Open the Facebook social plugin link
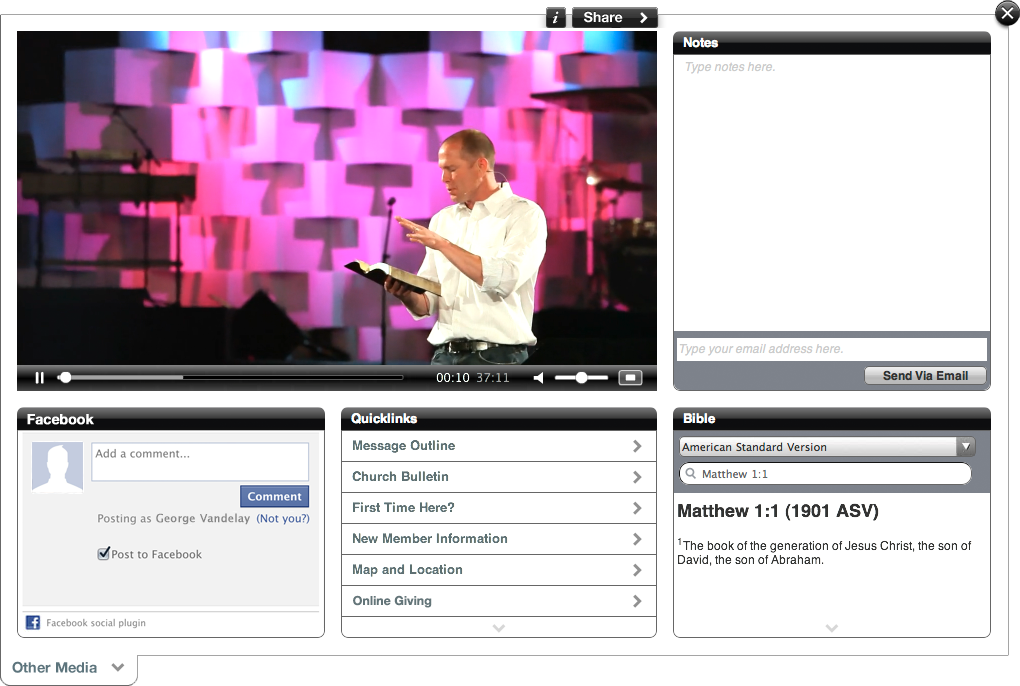 (96, 623)
